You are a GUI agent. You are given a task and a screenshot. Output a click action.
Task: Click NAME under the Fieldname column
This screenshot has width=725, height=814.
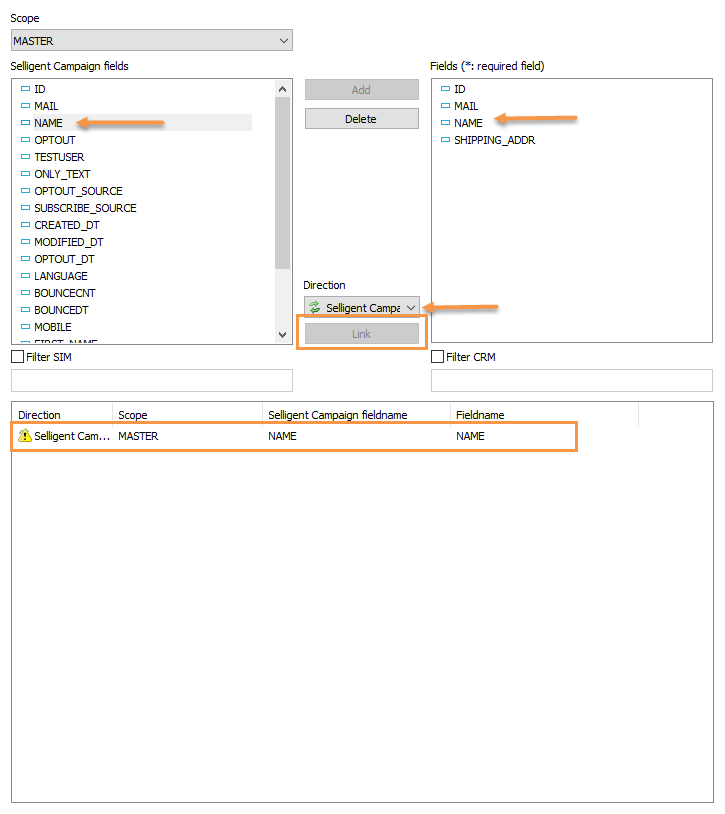470,436
